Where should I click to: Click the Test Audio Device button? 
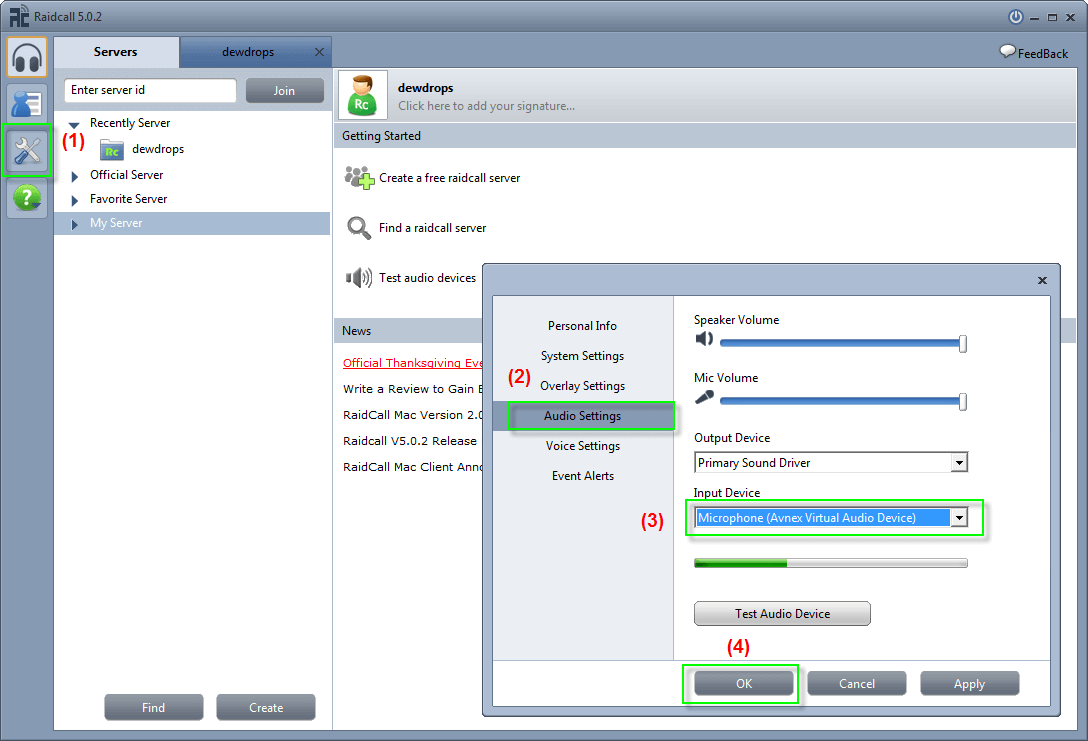782,614
